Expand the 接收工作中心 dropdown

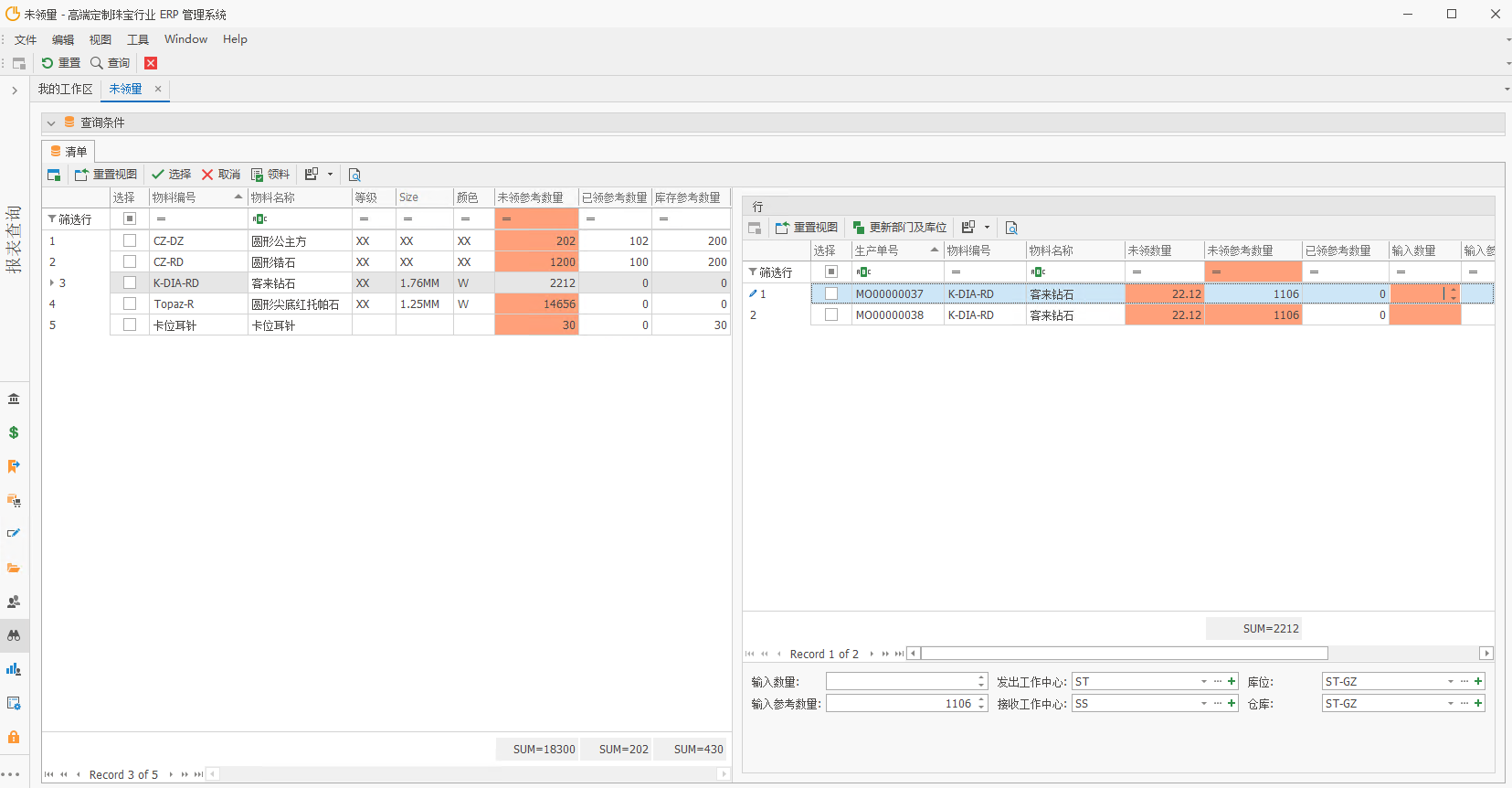pos(1203,703)
